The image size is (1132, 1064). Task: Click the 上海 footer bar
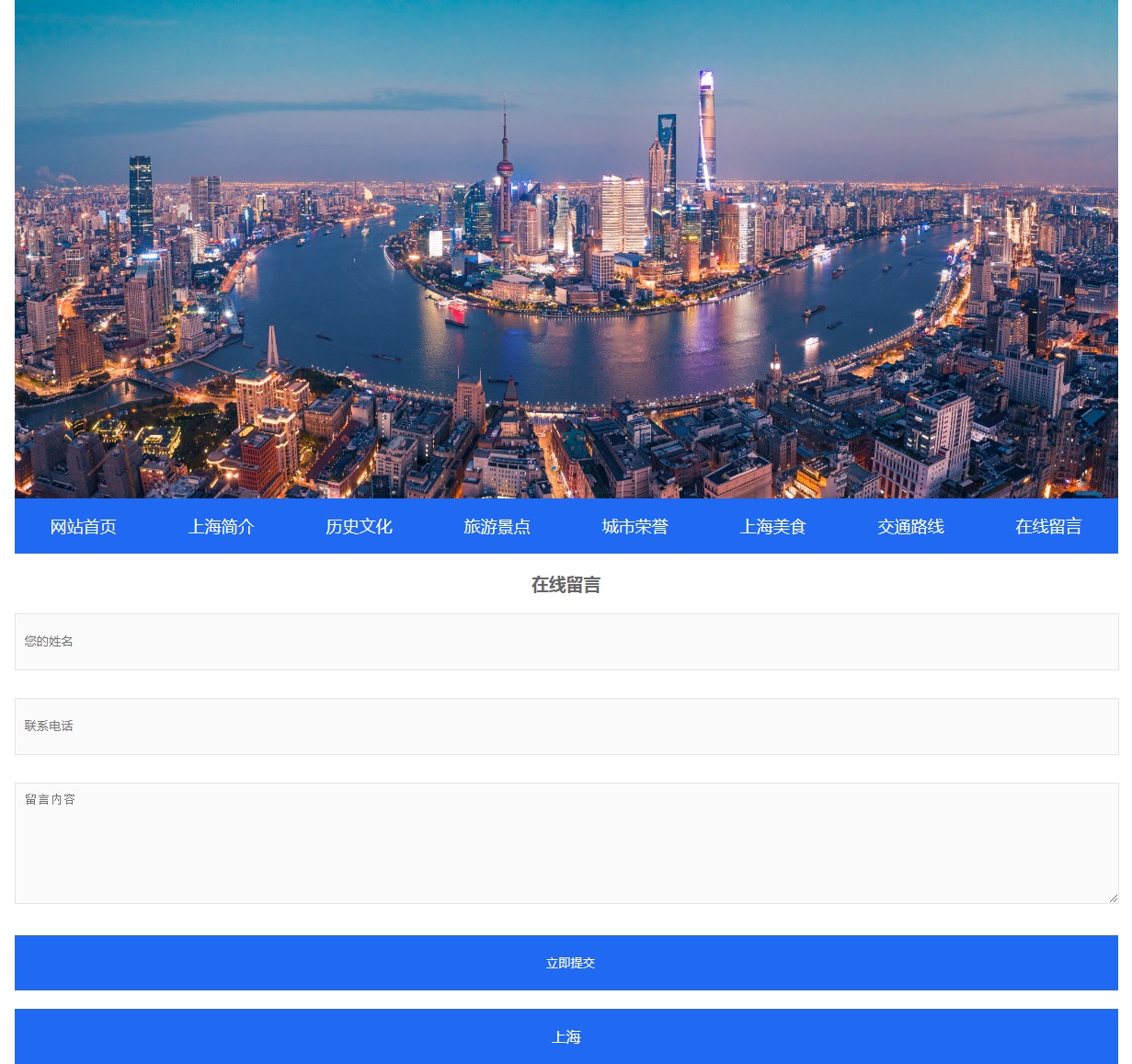pos(566,1036)
